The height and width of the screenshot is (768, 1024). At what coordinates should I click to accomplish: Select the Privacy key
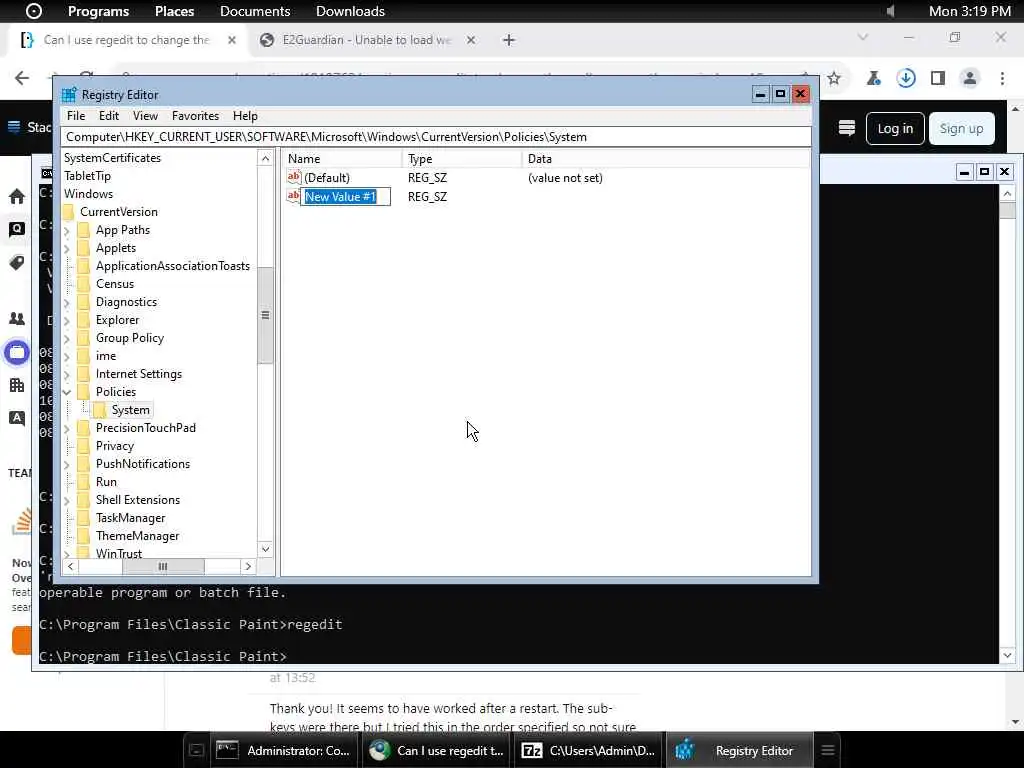tap(115, 445)
